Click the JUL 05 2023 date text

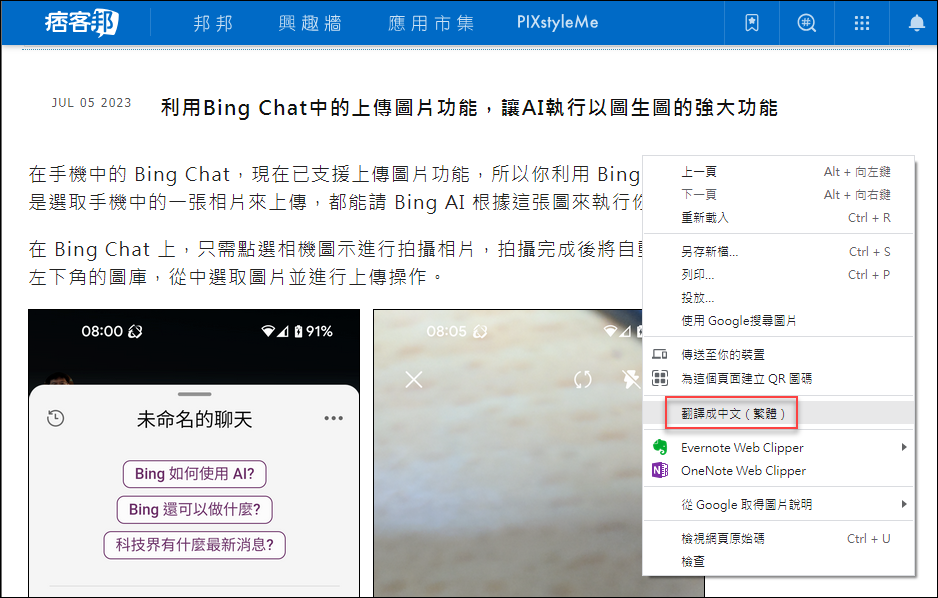coord(92,103)
